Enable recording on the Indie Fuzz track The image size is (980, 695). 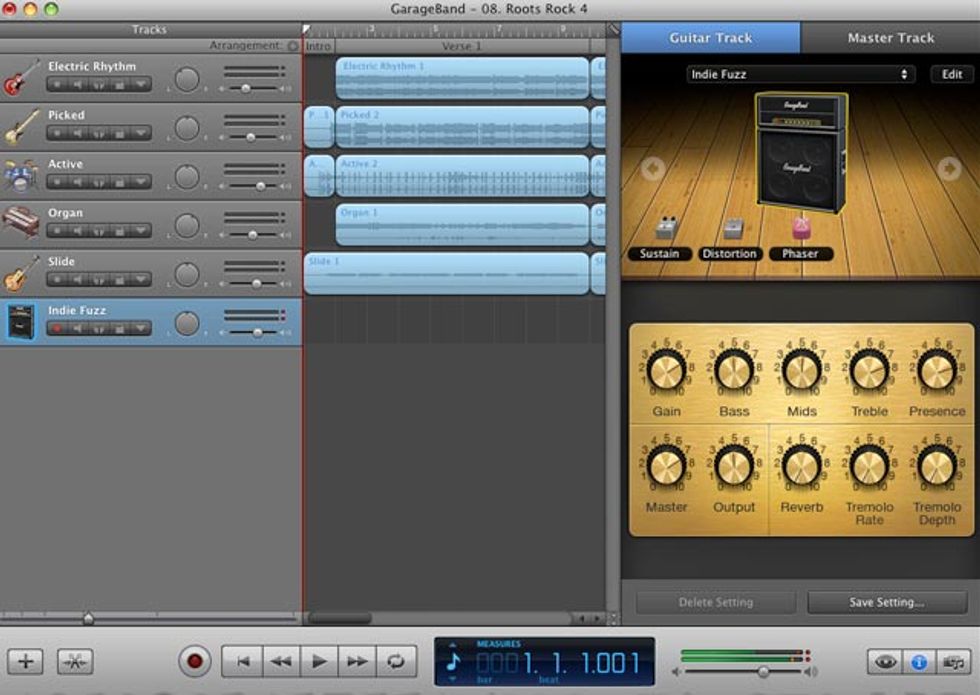coord(58,328)
